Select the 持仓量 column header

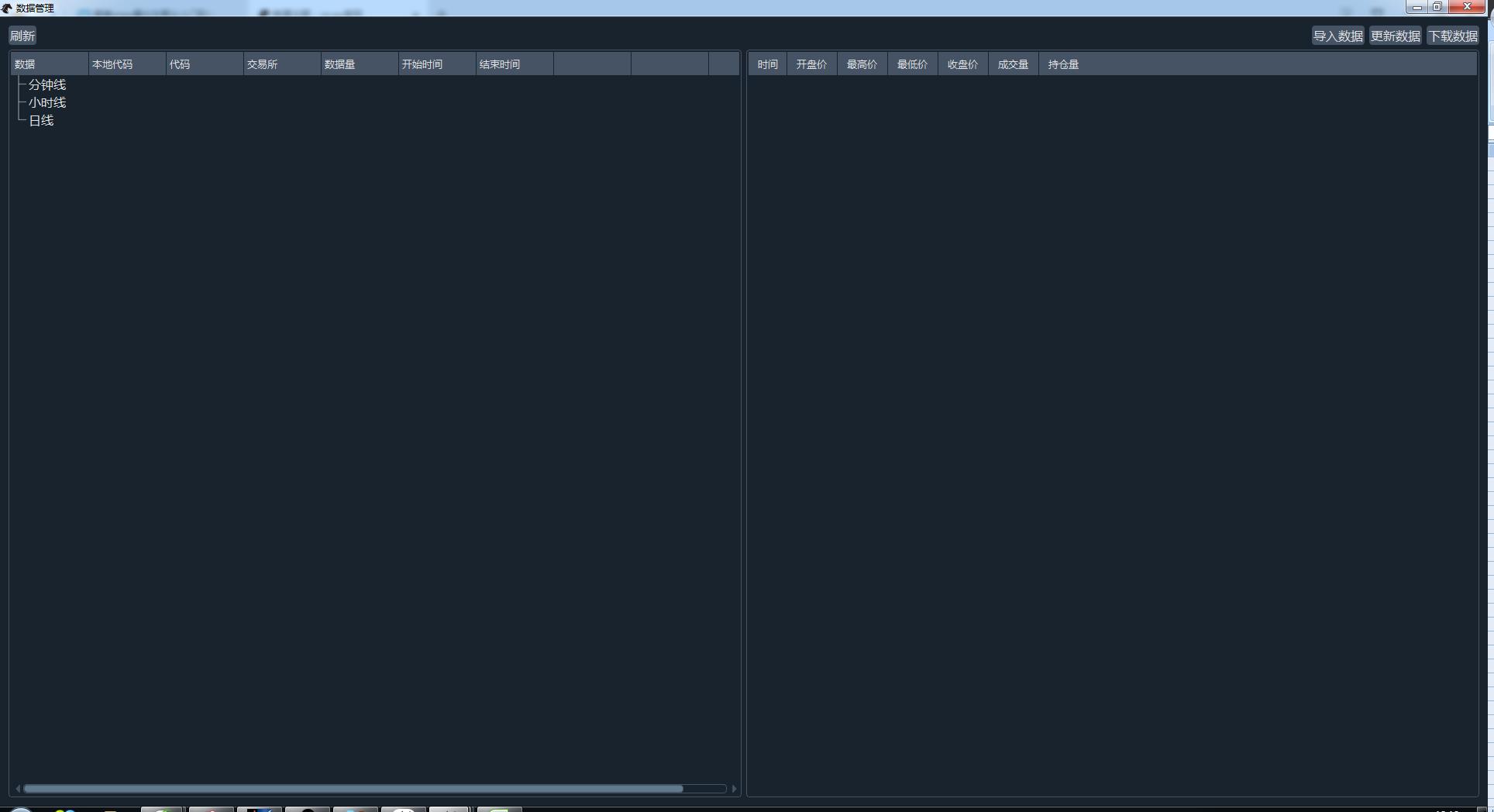tap(1063, 64)
